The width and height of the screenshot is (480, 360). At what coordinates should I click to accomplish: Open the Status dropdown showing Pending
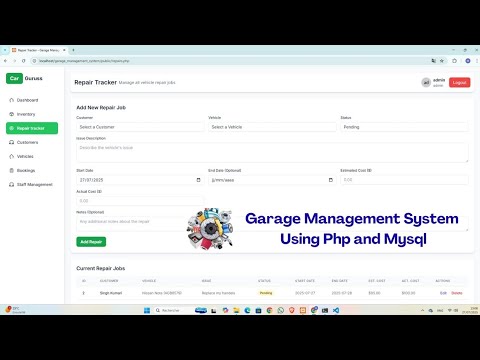pyautogui.click(x=404, y=127)
